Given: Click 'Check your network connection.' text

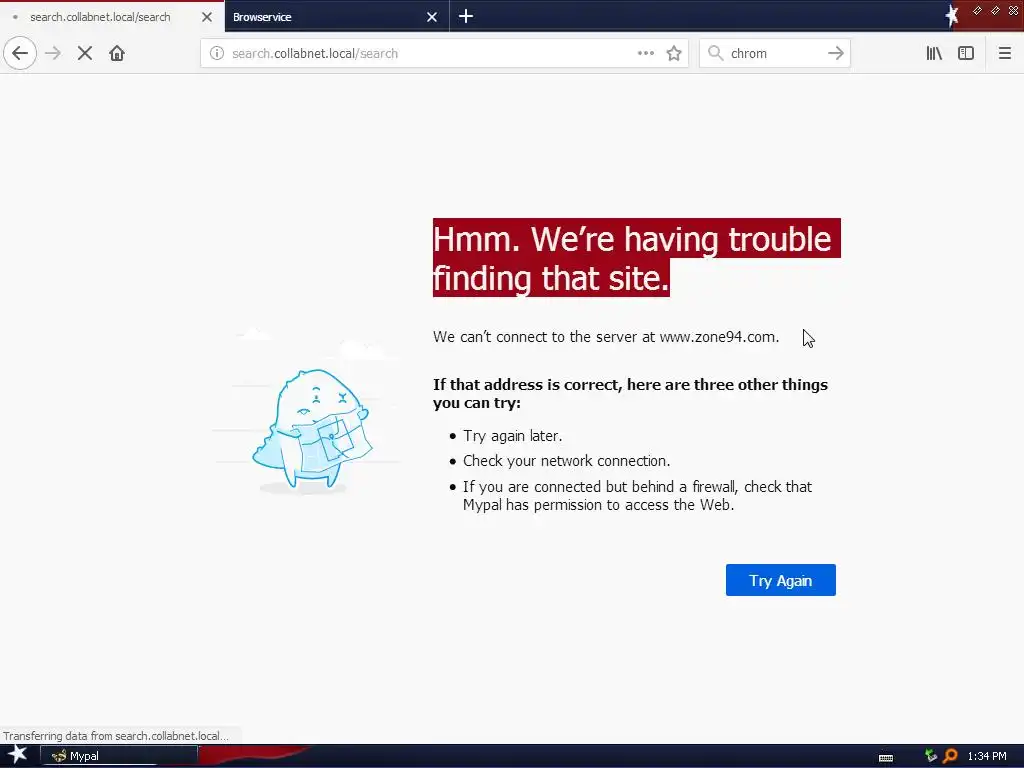Looking at the screenshot, I should (566, 461).
